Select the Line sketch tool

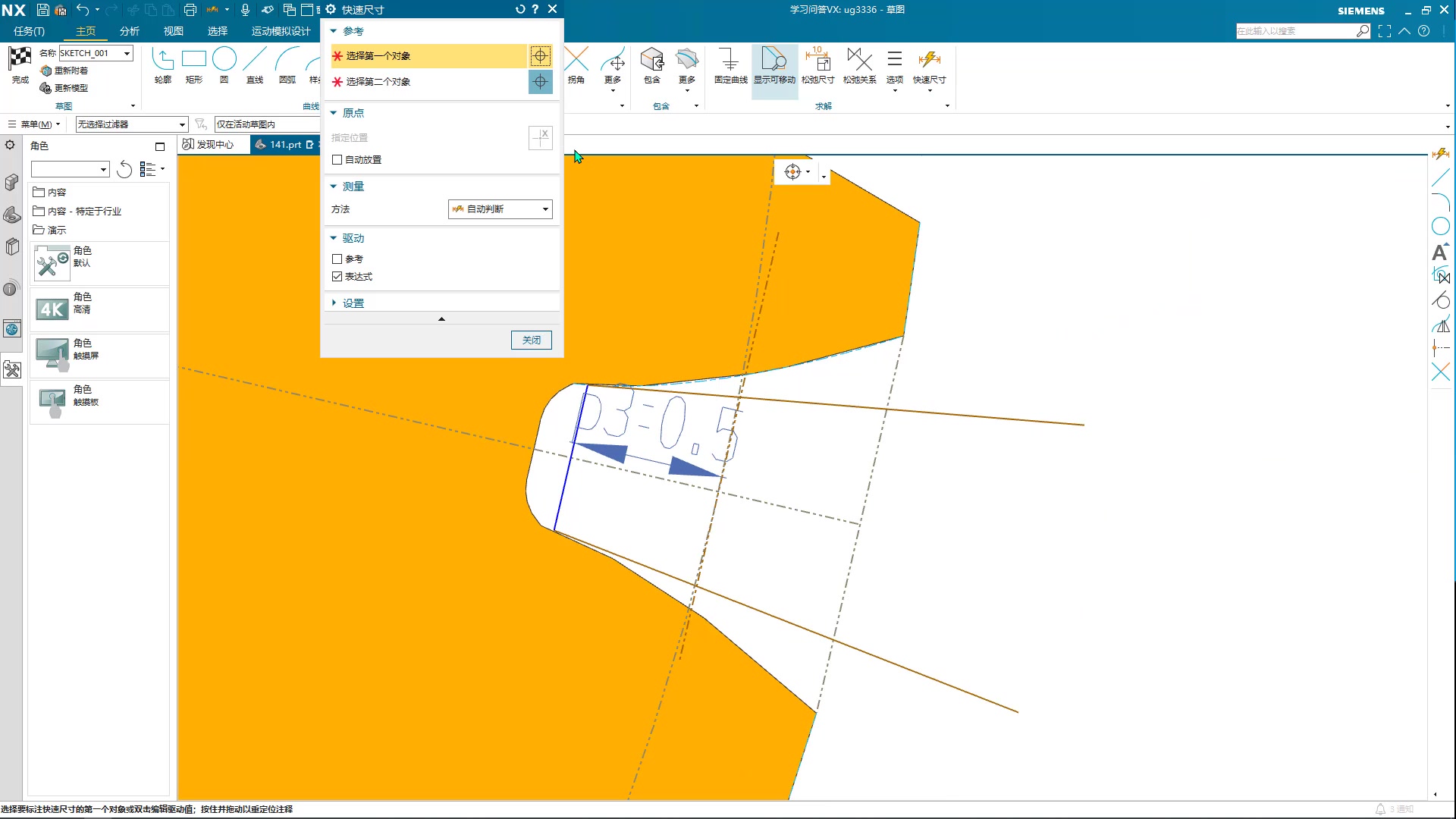(255, 60)
